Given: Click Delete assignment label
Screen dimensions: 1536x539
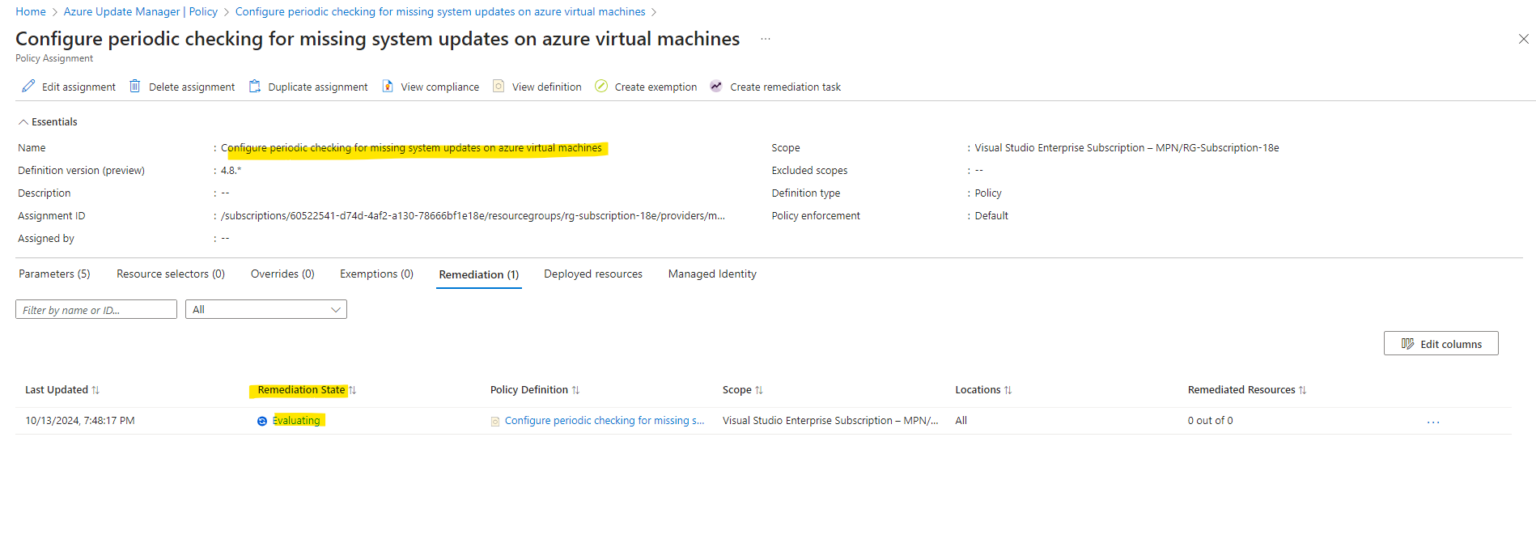Looking at the screenshot, I should pyautogui.click(x=192, y=87).
